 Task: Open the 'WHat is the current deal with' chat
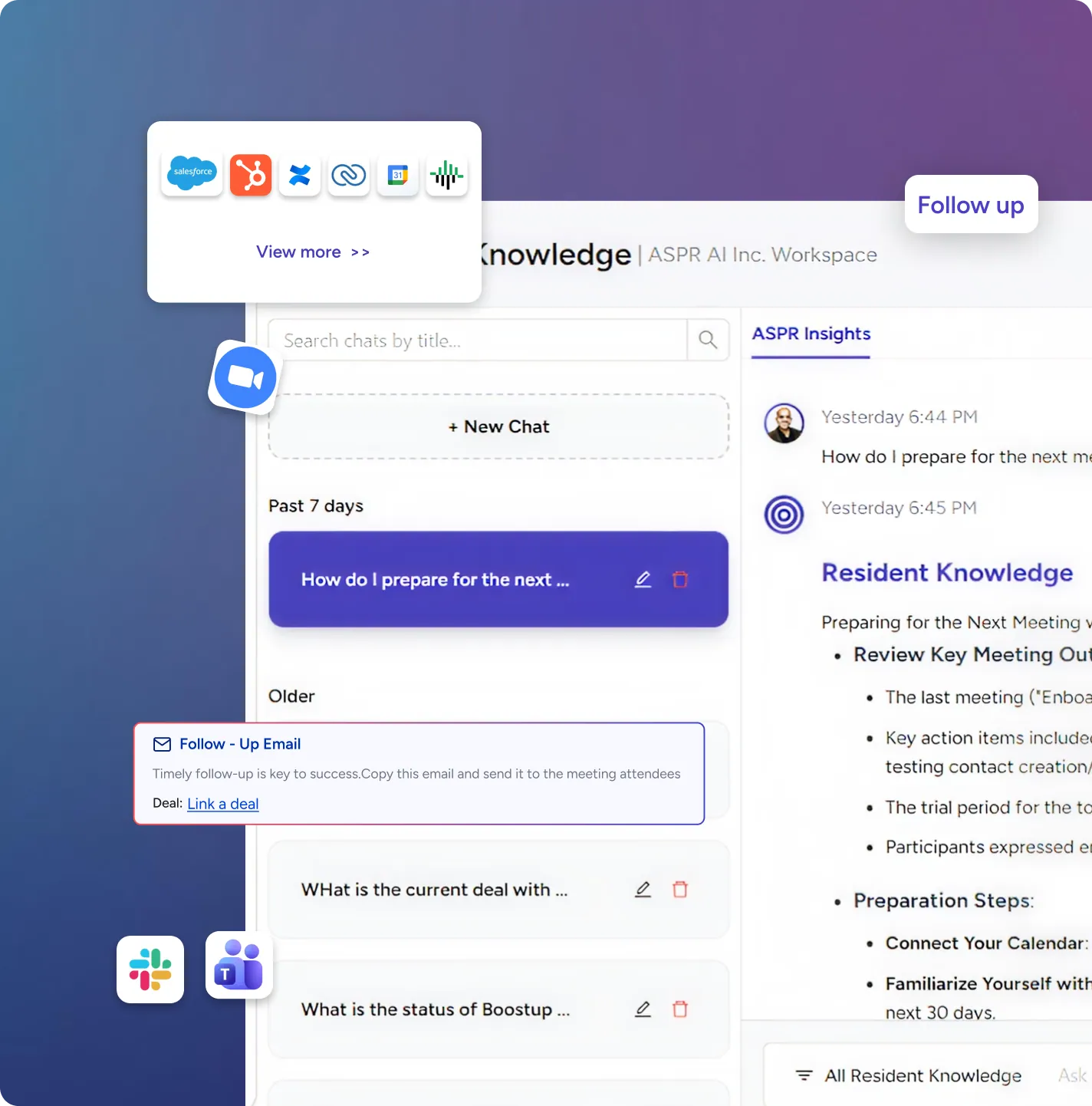click(x=498, y=890)
